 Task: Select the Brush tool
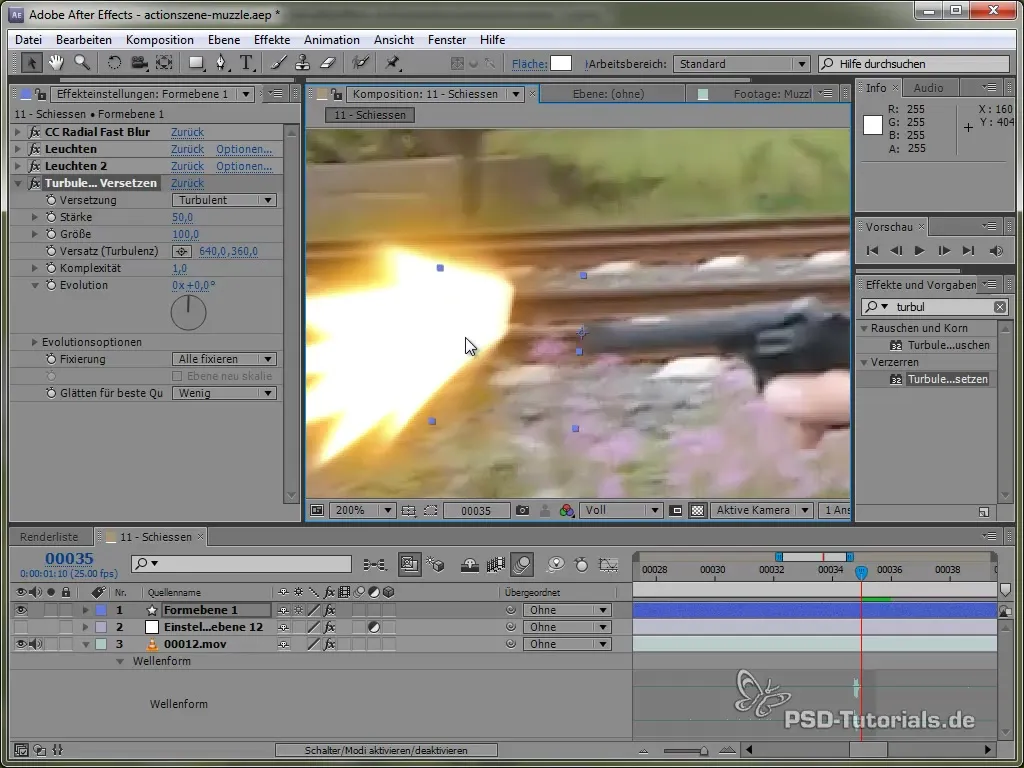click(278, 63)
